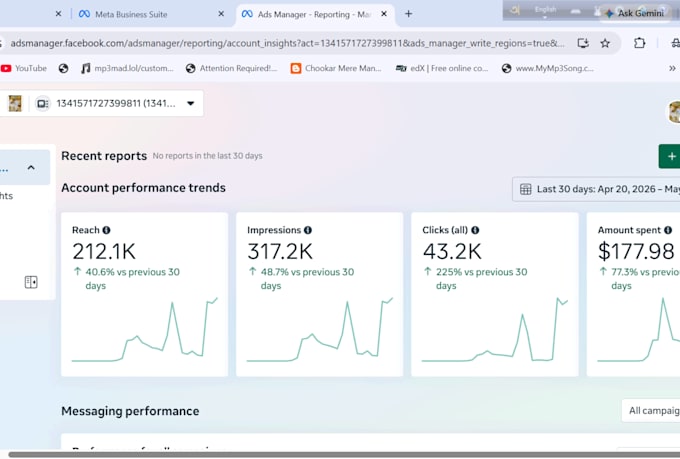The image size is (680, 459).
Task: Open a new browser tab
Action: pyautogui.click(x=408, y=14)
